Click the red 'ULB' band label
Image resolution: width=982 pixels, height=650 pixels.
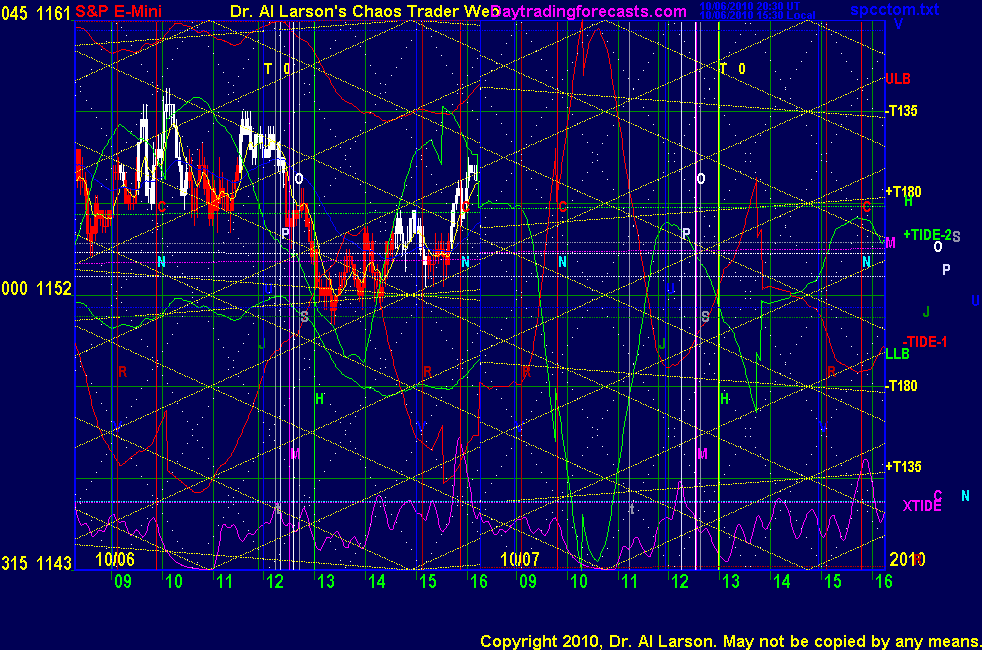click(x=898, y=79)
